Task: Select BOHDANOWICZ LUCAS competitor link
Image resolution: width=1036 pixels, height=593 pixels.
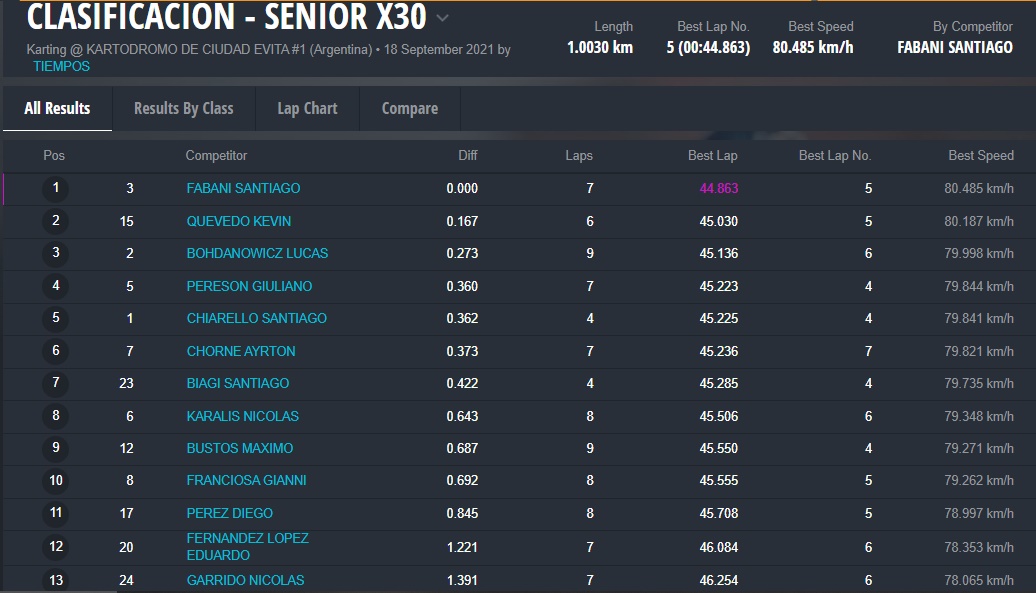Action: (x=257, y=253)
